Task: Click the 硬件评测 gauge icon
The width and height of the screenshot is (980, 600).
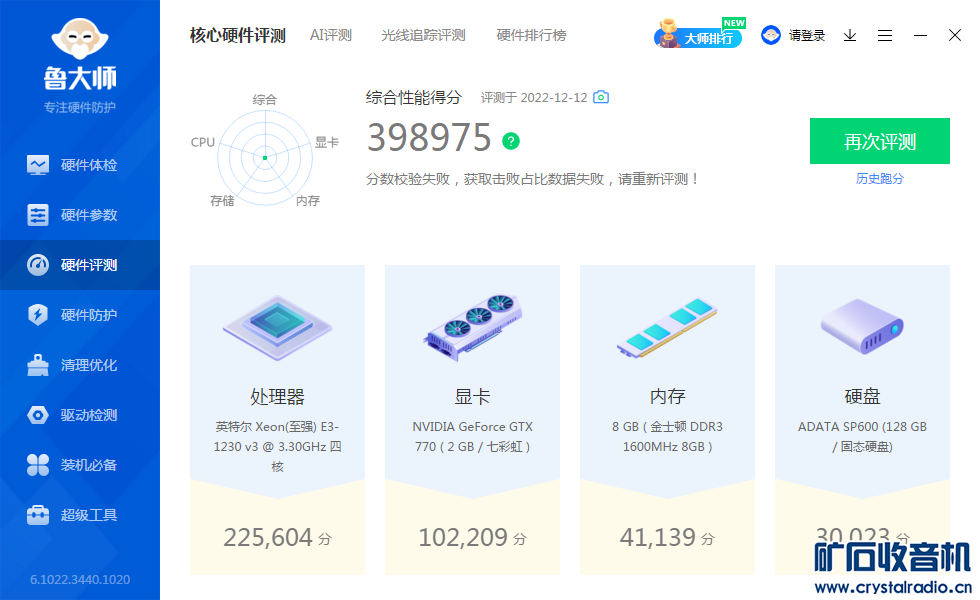Action: click(38, 265)
